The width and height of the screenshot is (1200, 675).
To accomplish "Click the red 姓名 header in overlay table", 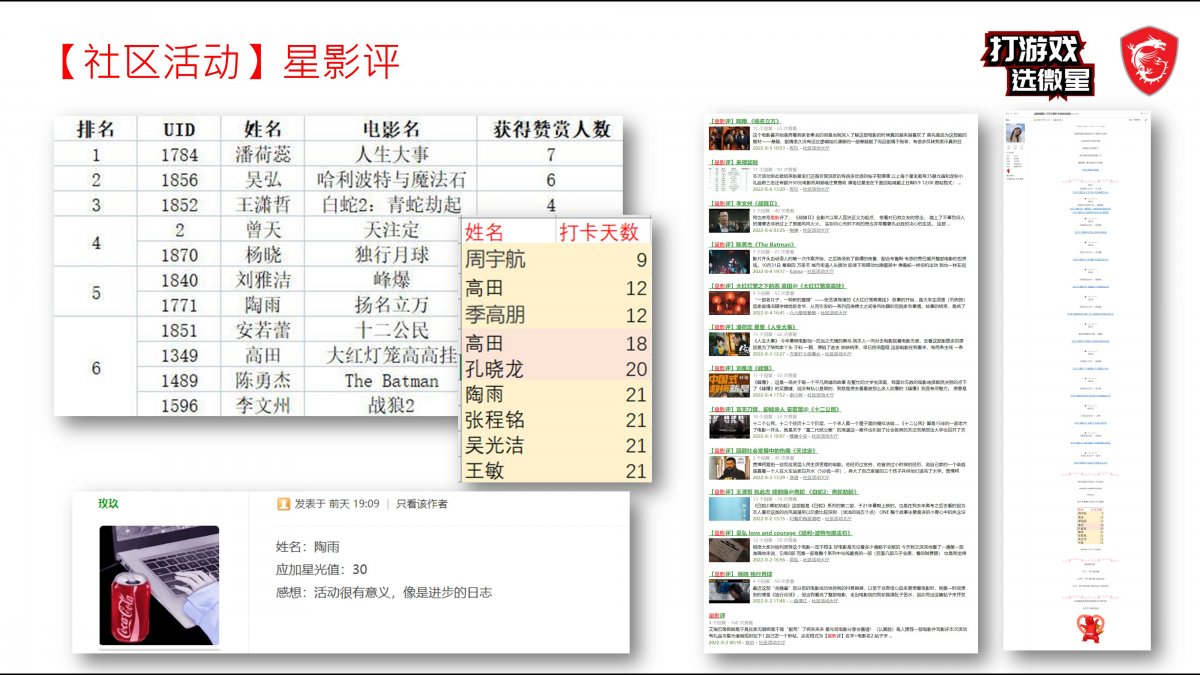I will click(x=485, y=232).
